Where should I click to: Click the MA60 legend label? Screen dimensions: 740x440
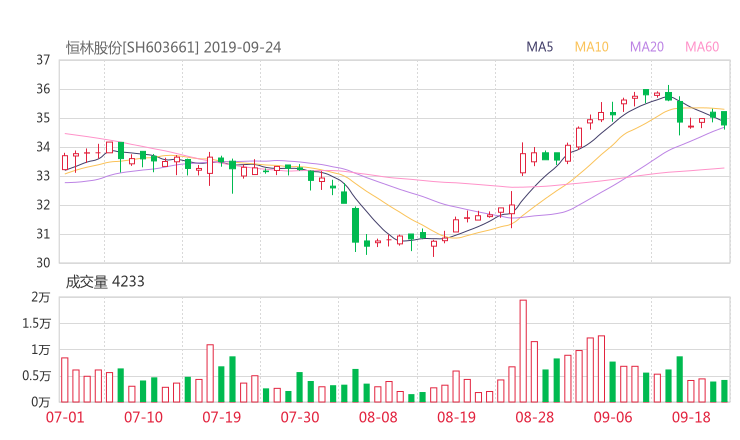click(x=702, y=47)
